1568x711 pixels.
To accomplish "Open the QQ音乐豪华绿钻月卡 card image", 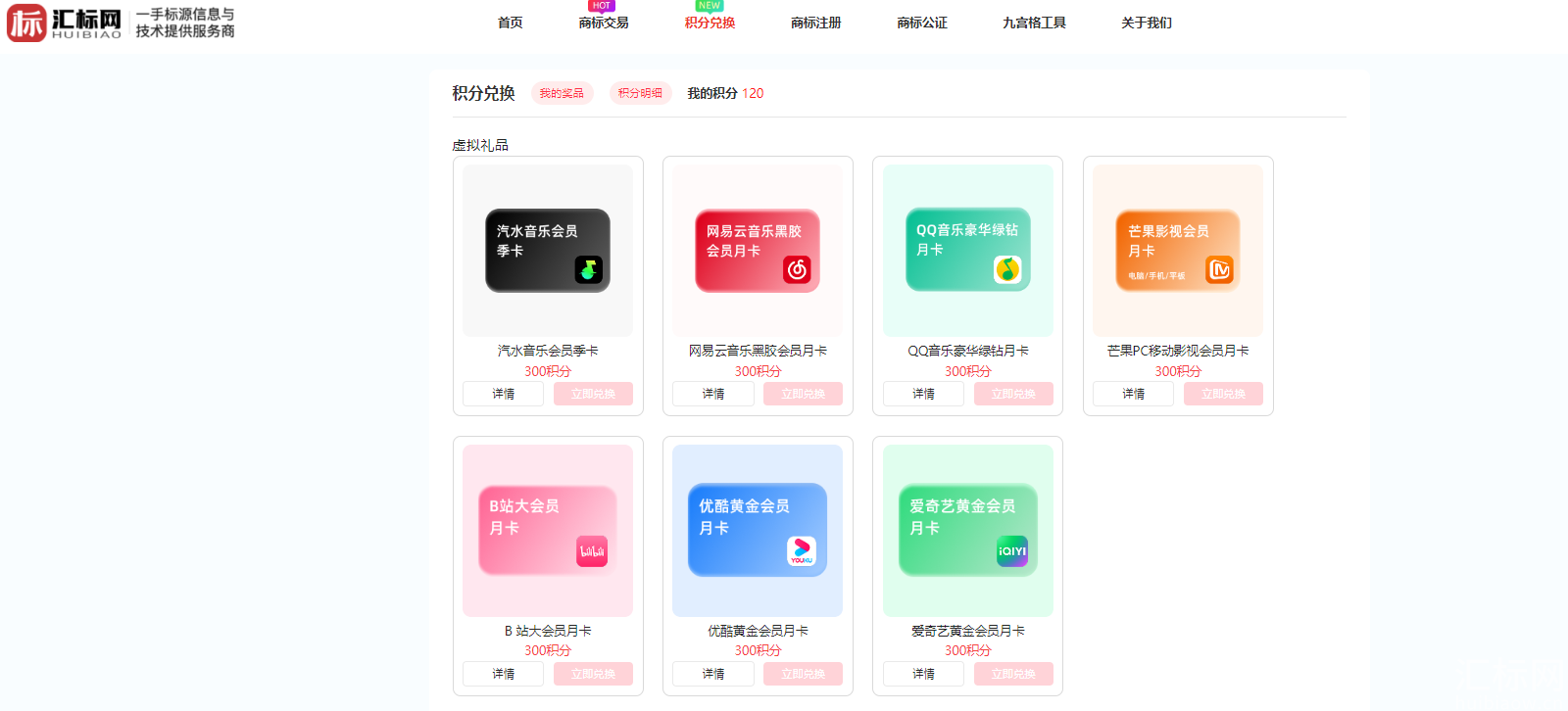I will 968,251.
